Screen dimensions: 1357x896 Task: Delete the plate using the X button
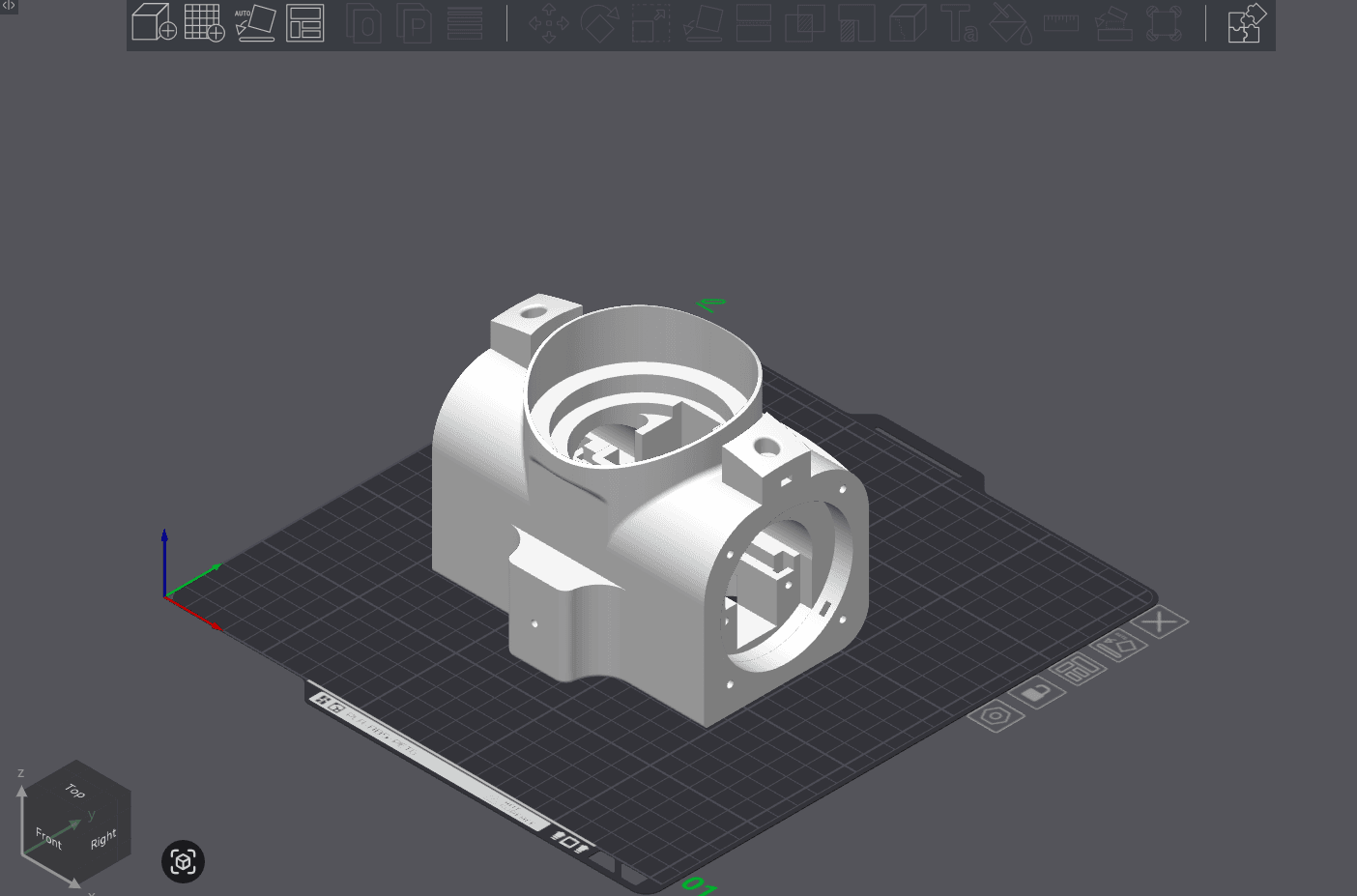1160,621
